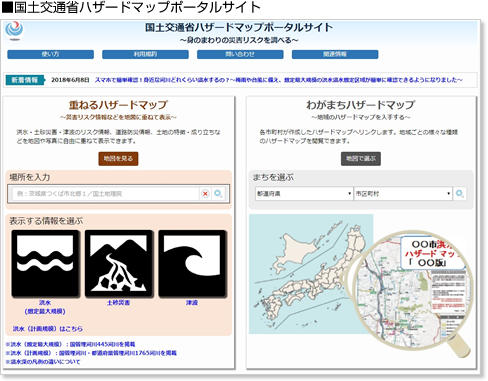Screen dimensions: 488x381
Task: Expand the 都道府県 prefecture dropdown
Action: (304, 194)
